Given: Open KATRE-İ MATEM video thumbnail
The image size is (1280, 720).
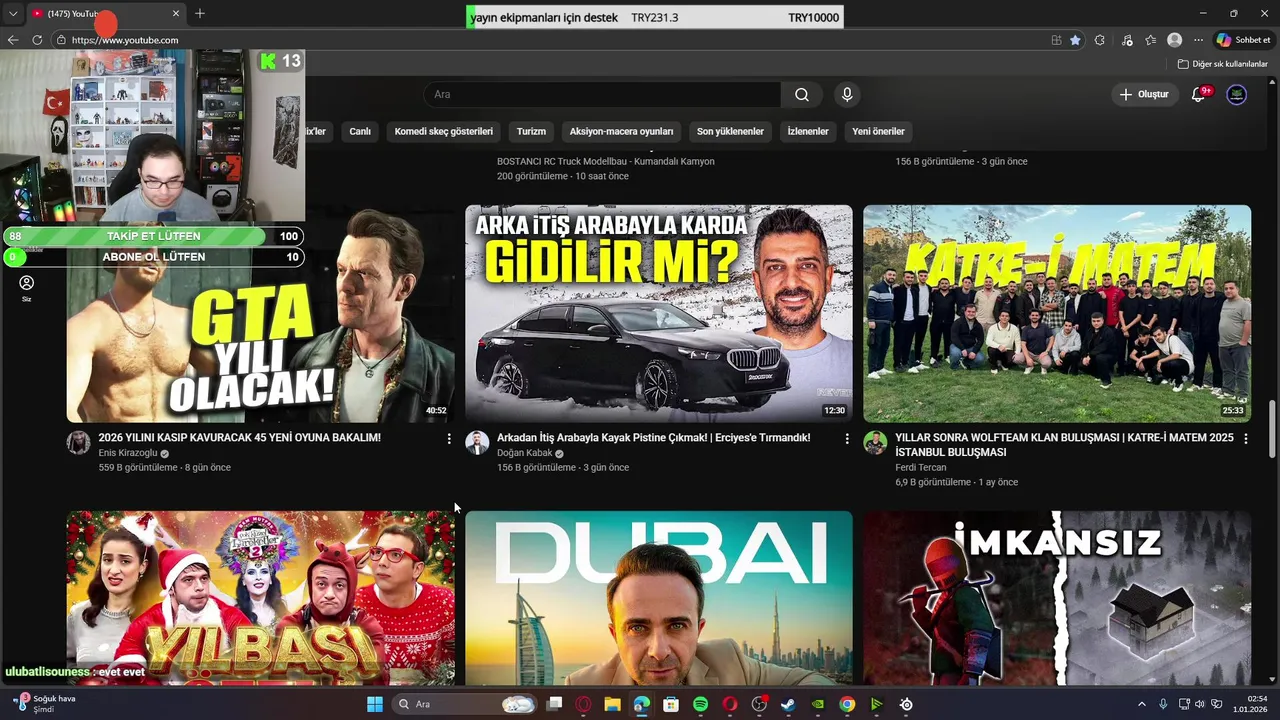Looking at the screenshot, I should pos(1057,314).
